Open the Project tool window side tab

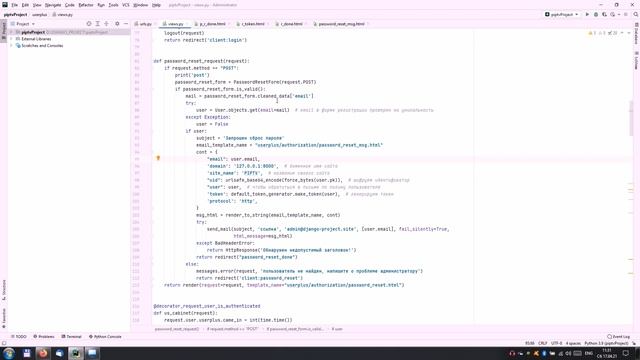click(4, 31)
